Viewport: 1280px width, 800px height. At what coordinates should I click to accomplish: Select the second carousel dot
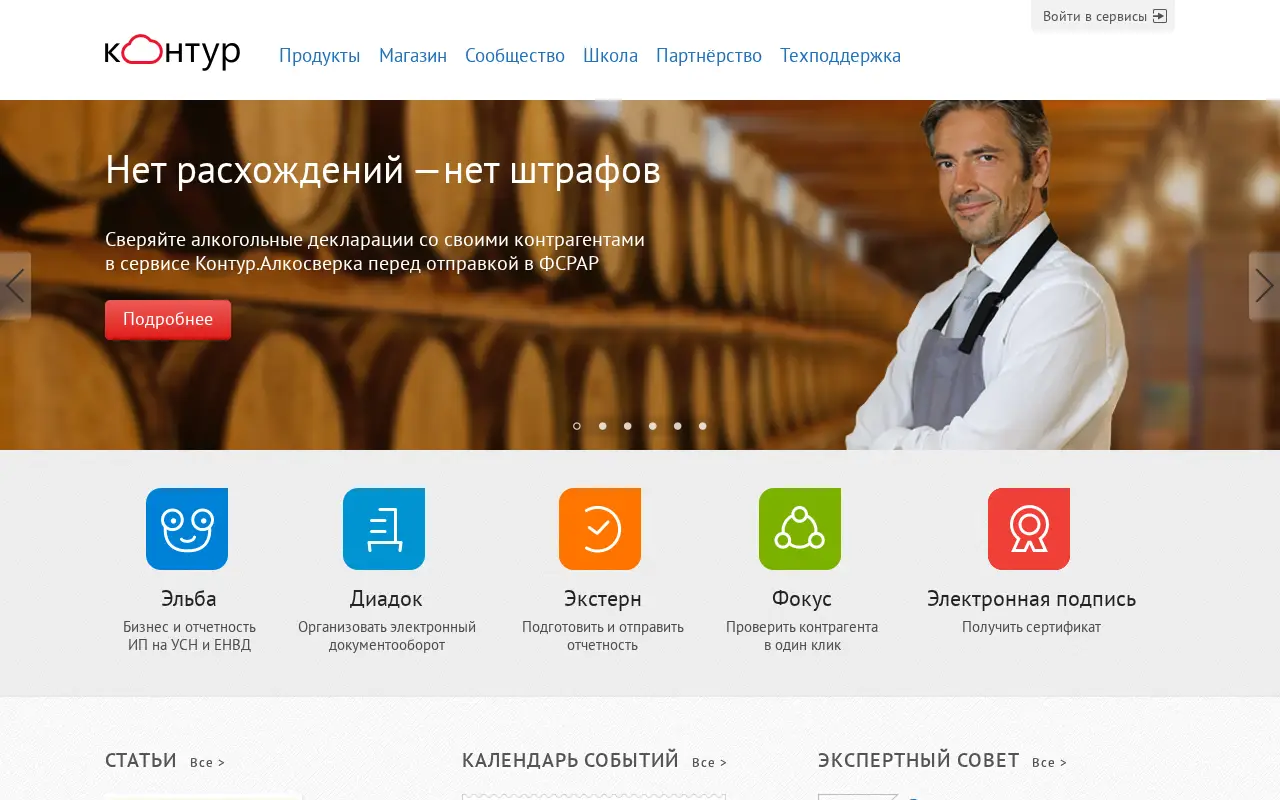tap(602, 426)
